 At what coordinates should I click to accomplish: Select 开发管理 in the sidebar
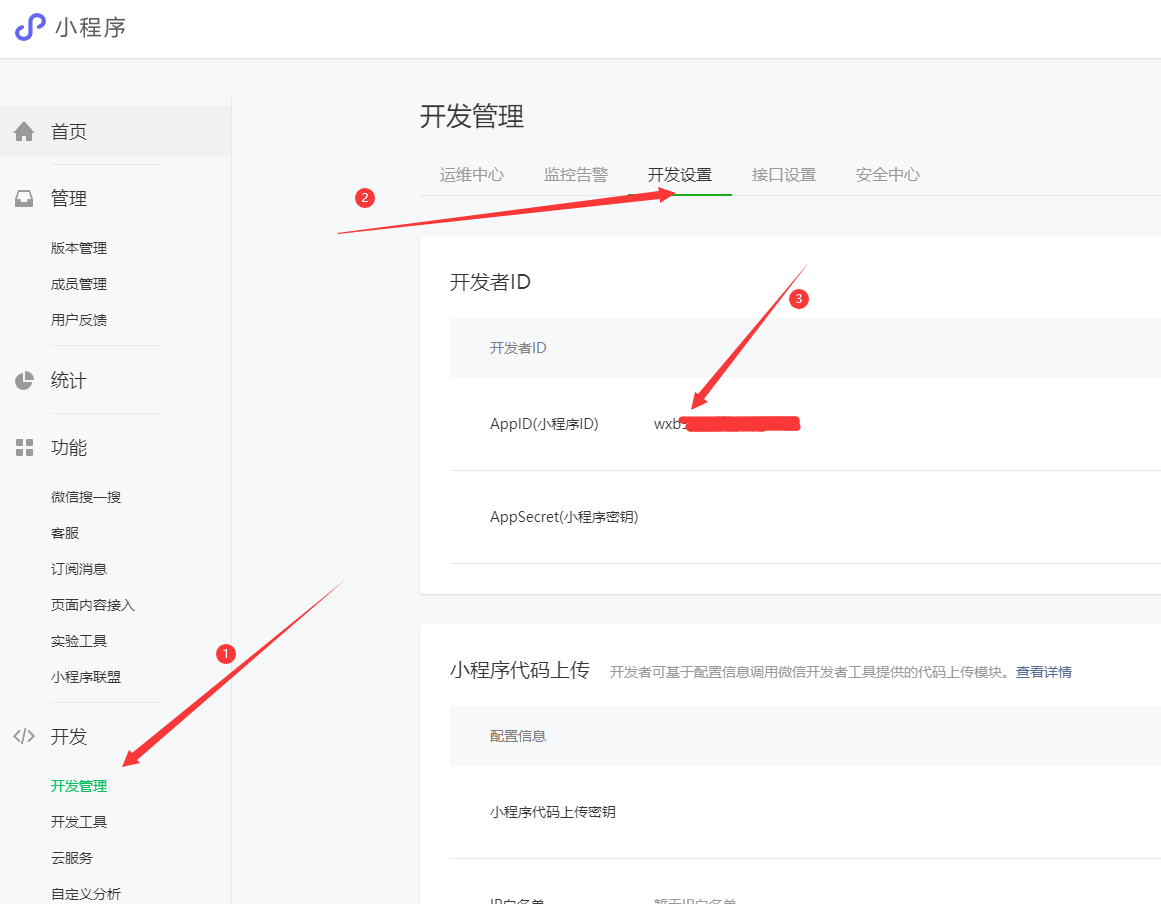point(78,786)
